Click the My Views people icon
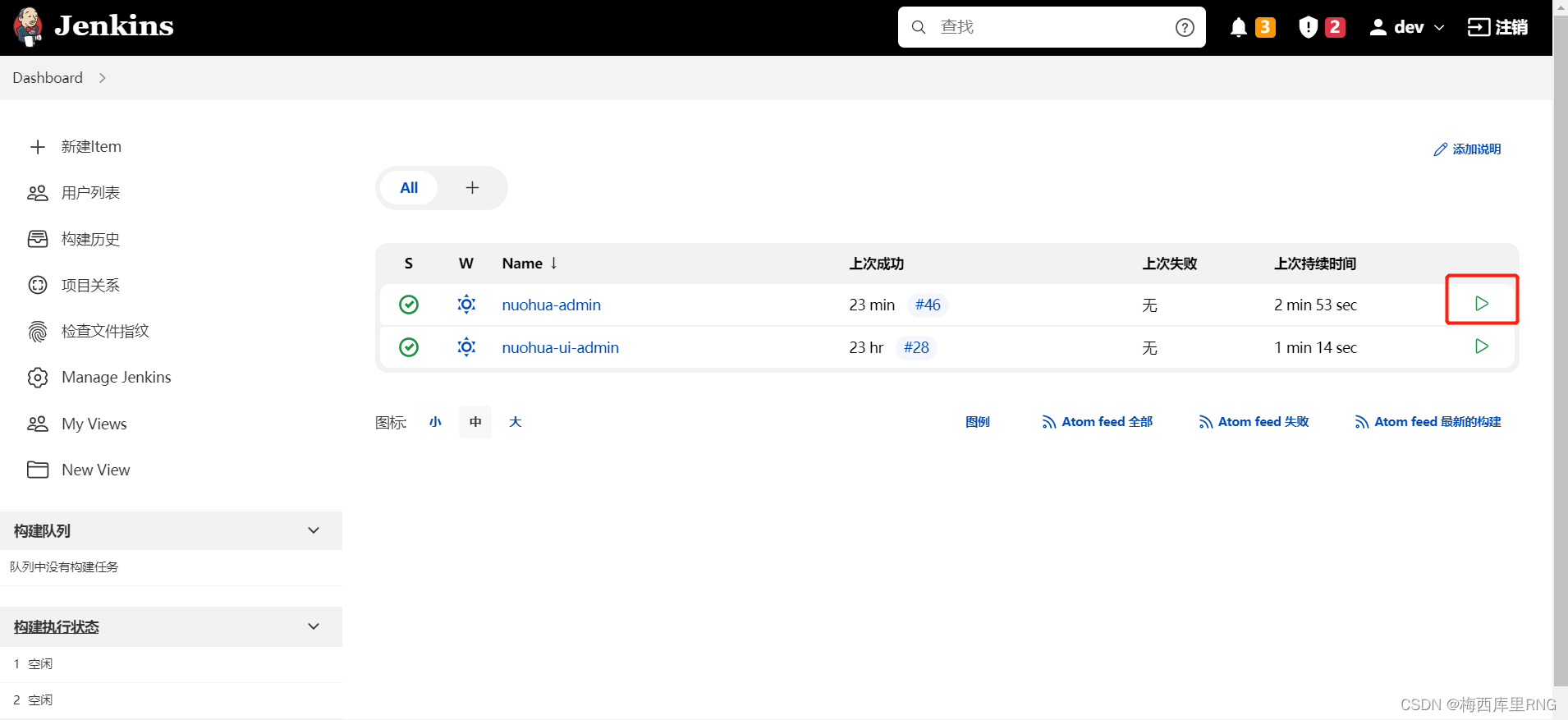 click(38, 424)
